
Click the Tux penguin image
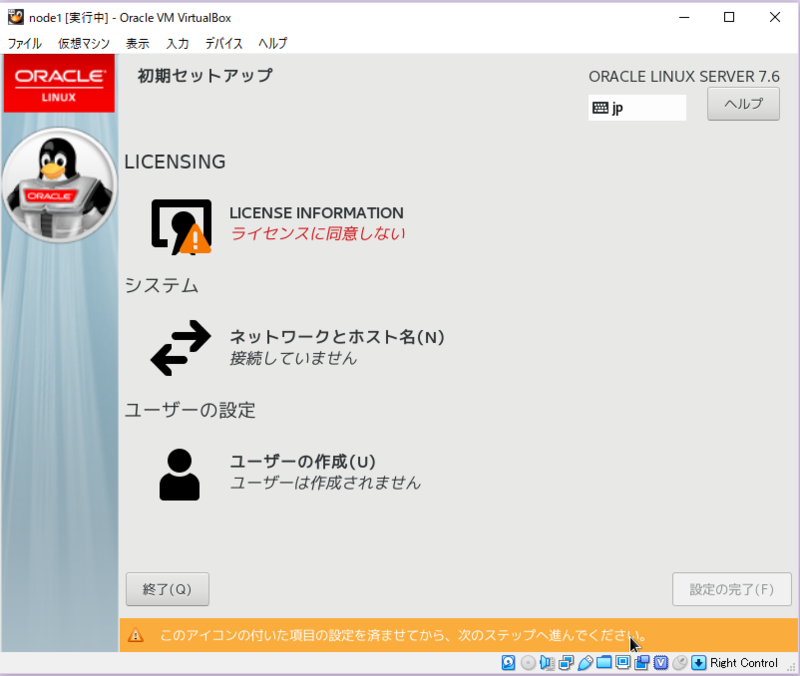pyautogui.click(x=59, y=185)
